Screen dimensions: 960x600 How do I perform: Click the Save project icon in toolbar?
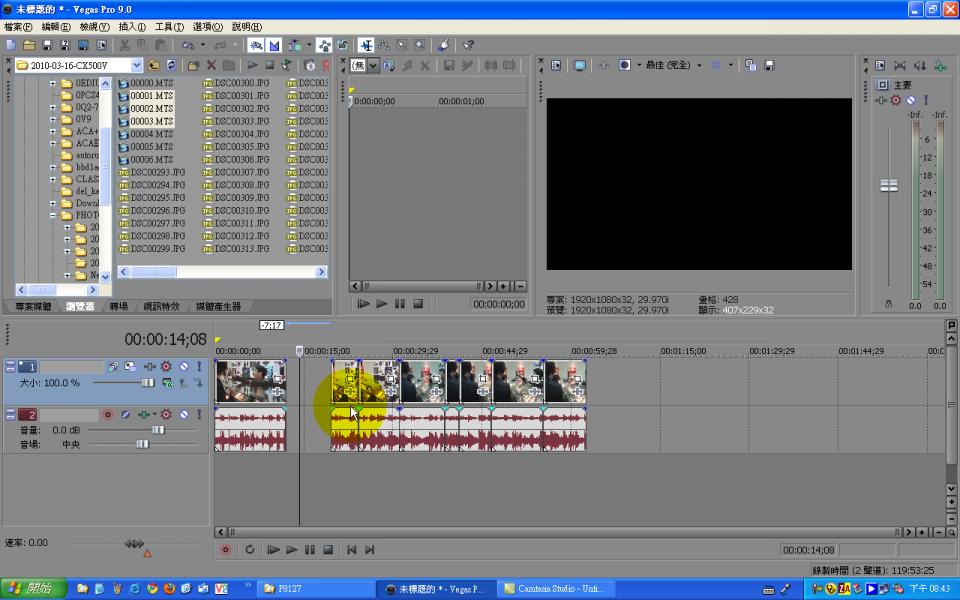point(47,45)
